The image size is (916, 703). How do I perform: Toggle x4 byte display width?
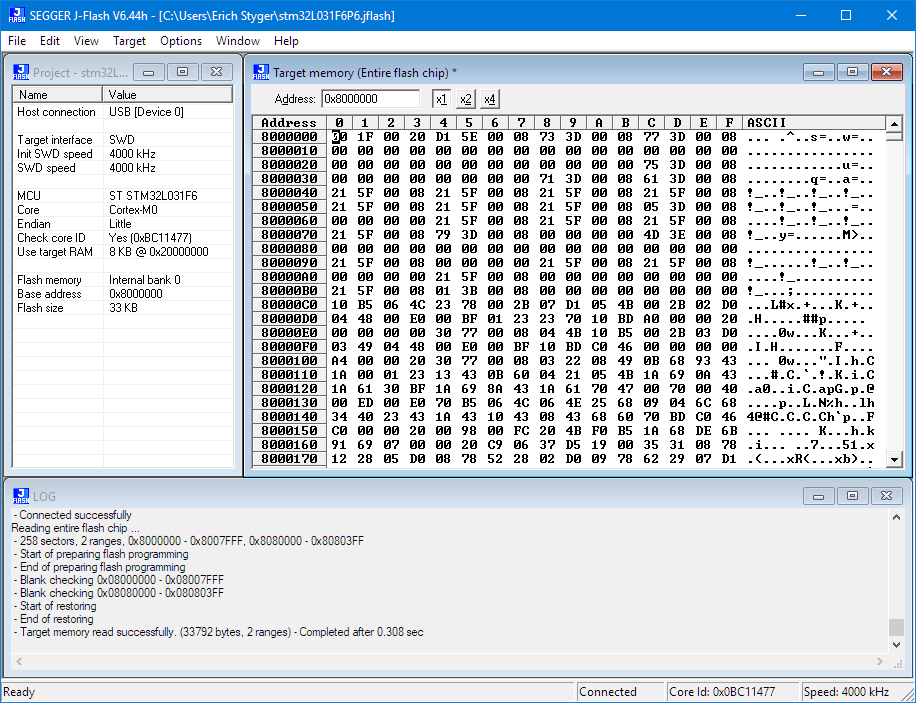(488, 98)
